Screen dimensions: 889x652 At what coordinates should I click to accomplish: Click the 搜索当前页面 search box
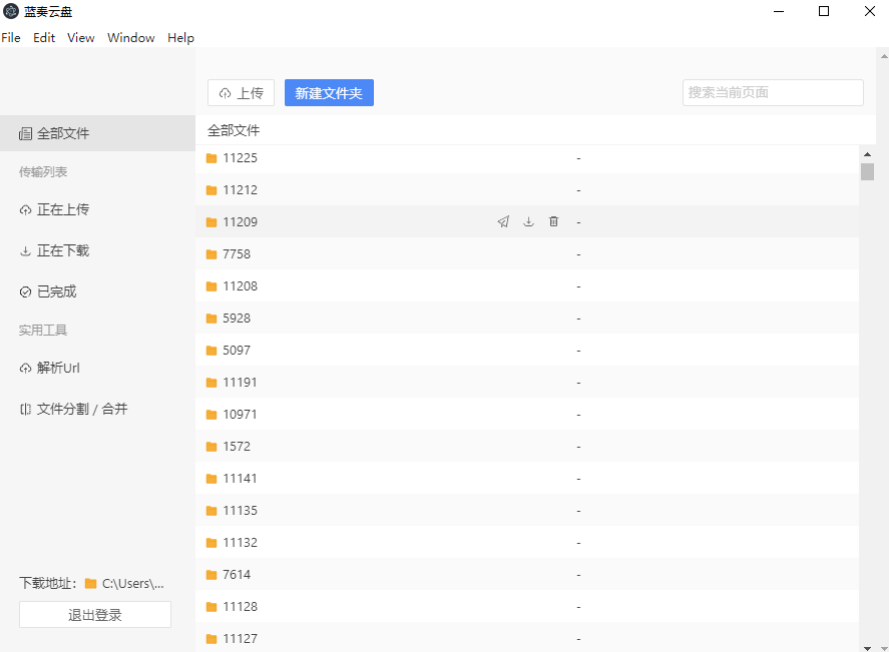[772, 92]
